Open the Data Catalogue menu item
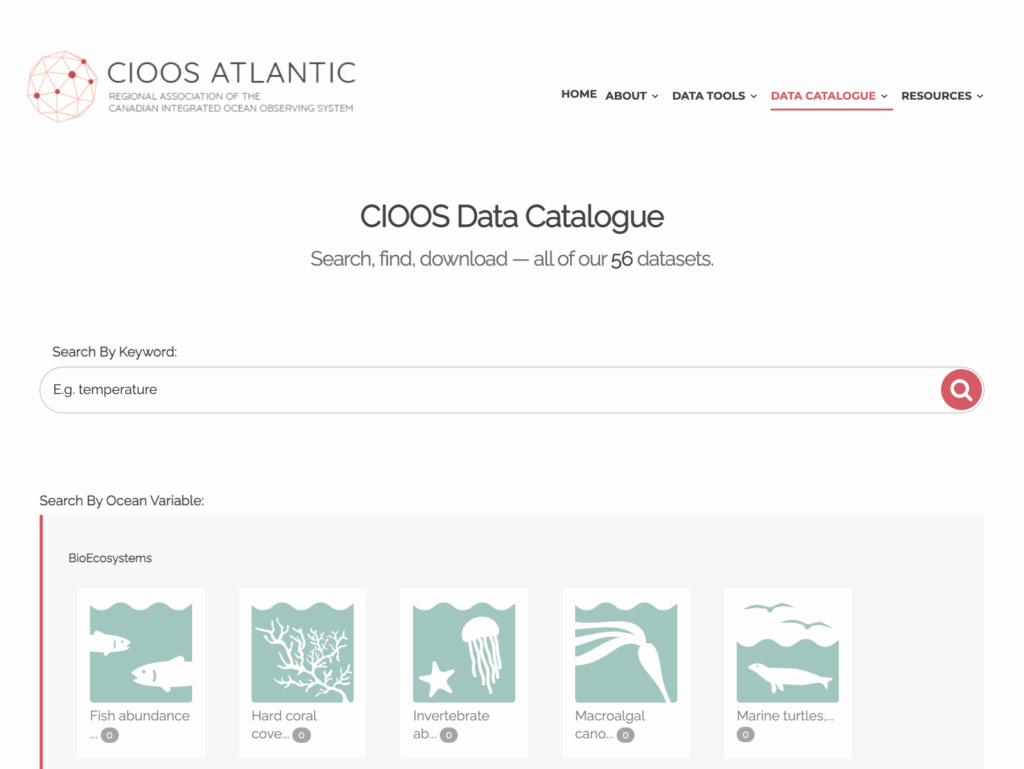 pos(829,96)
